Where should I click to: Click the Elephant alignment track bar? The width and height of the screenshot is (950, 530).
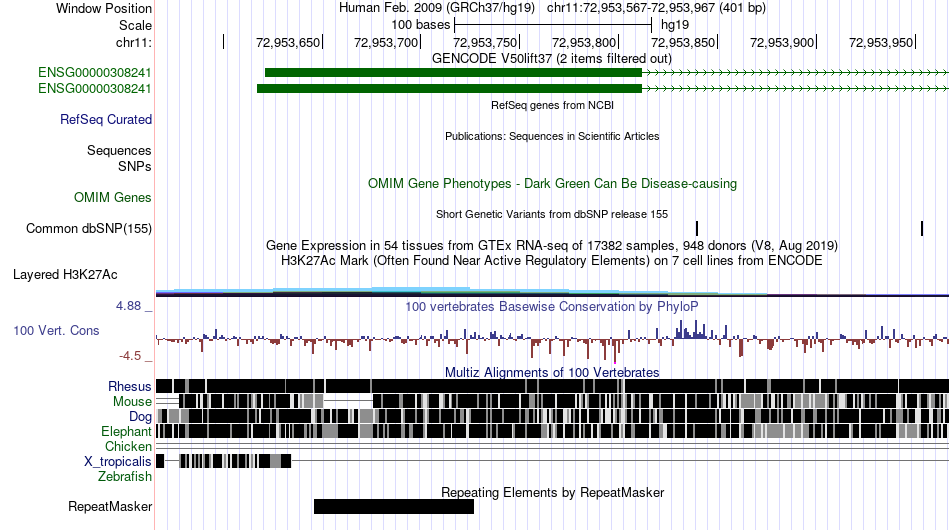pos(552,431)
